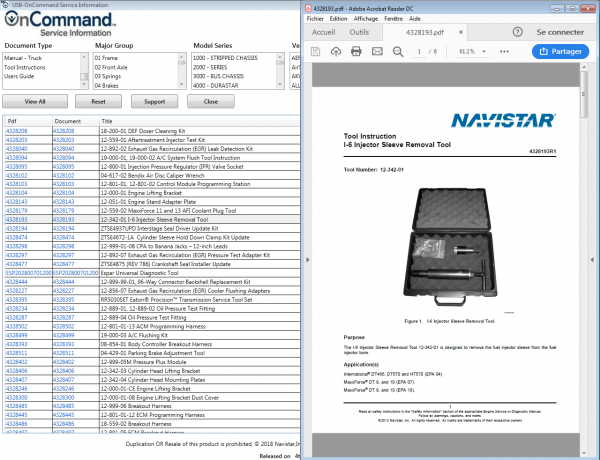Open Document link 4328102
Viewport: 600px width, 460px height.
(x=64, y=175)
